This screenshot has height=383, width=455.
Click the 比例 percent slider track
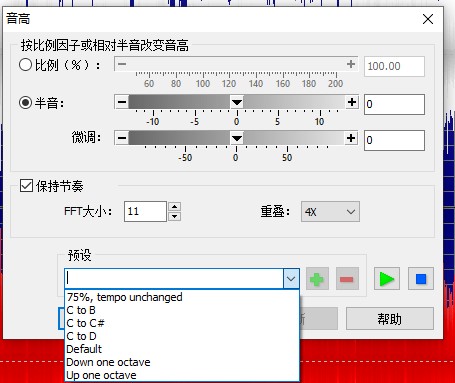tap(237, 64)
